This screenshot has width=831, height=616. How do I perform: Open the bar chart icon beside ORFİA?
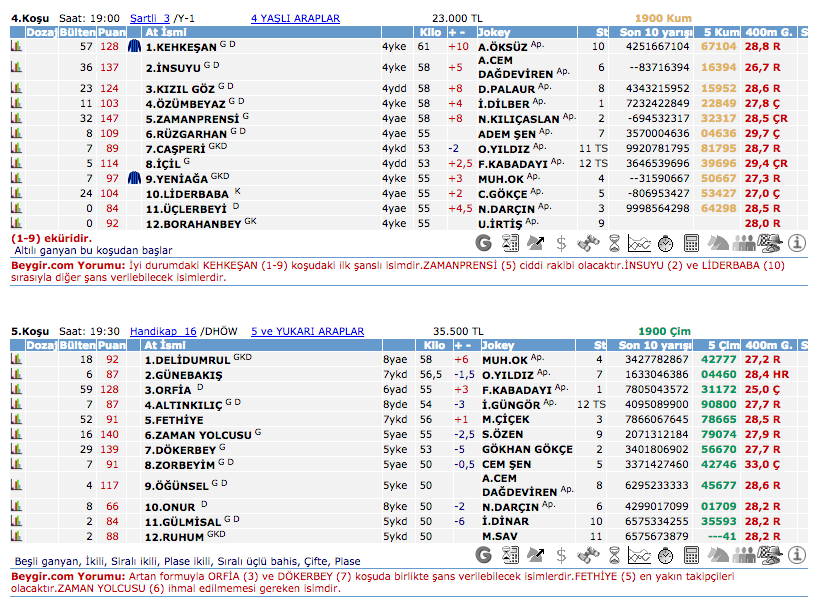click(x=16, y=389)
